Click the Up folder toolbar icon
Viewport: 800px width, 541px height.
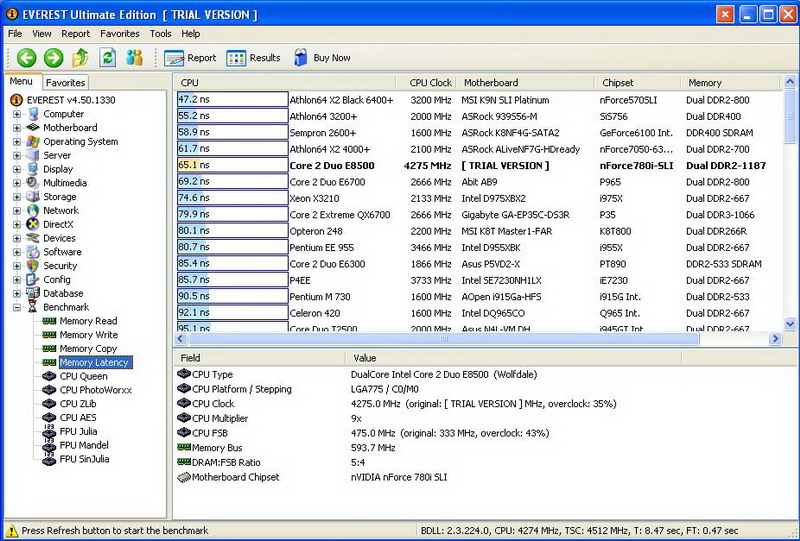pyautogui.click(x=80, y=58)
